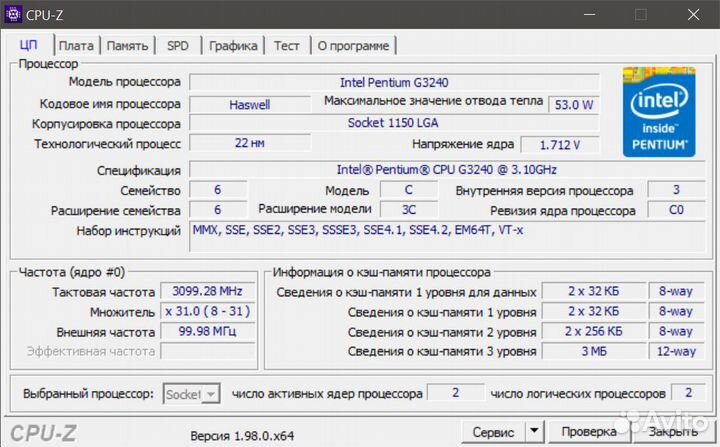The image size is (720, 447).
Task: Open the Плата tab
Action: point(76,46)
